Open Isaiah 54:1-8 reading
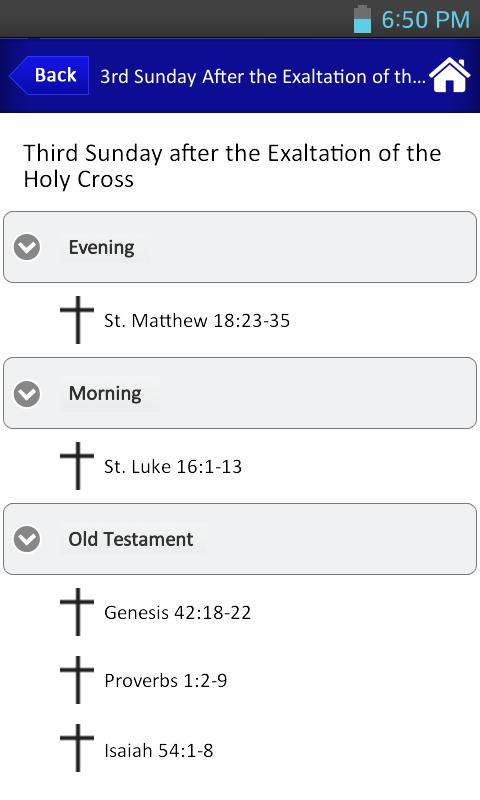Screen dimensions: 480x800 pyautogui.click(x=159, y=751)
